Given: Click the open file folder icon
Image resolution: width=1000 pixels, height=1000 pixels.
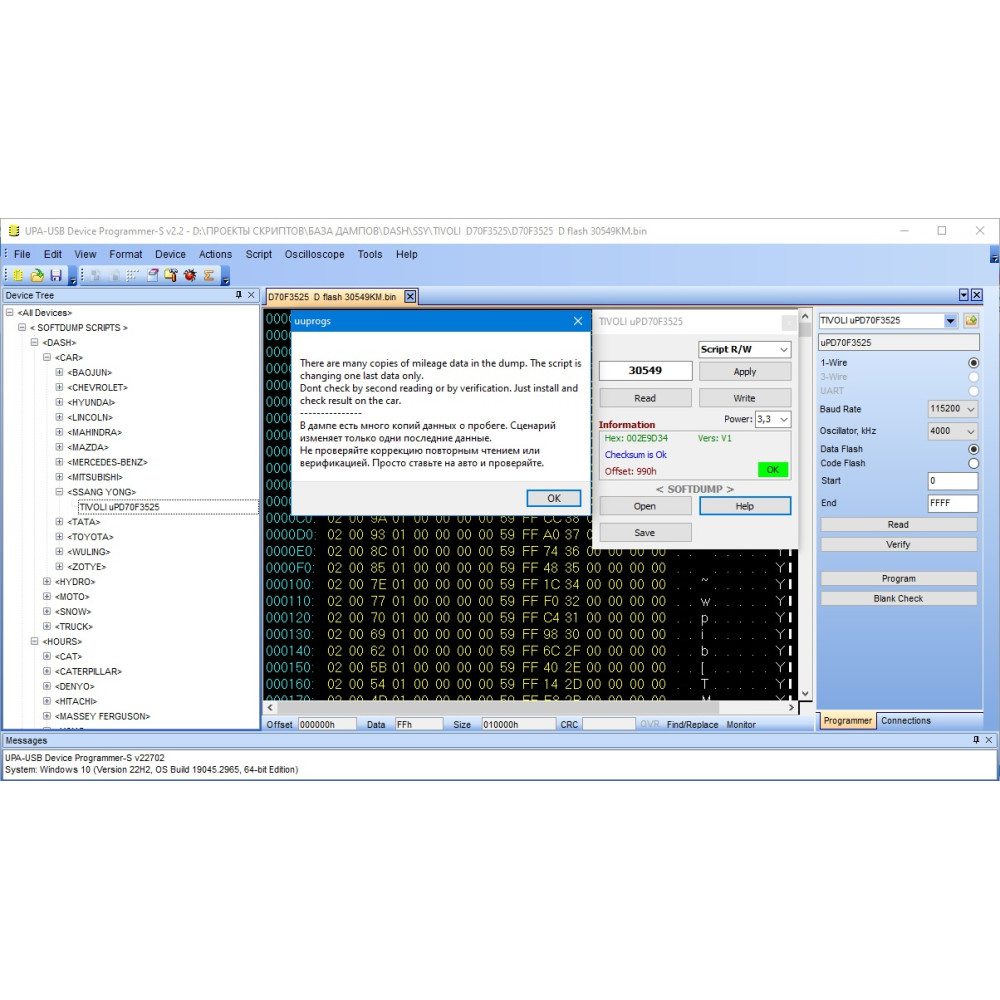Looking at the screenshot, I should click(x=37, y=276).
